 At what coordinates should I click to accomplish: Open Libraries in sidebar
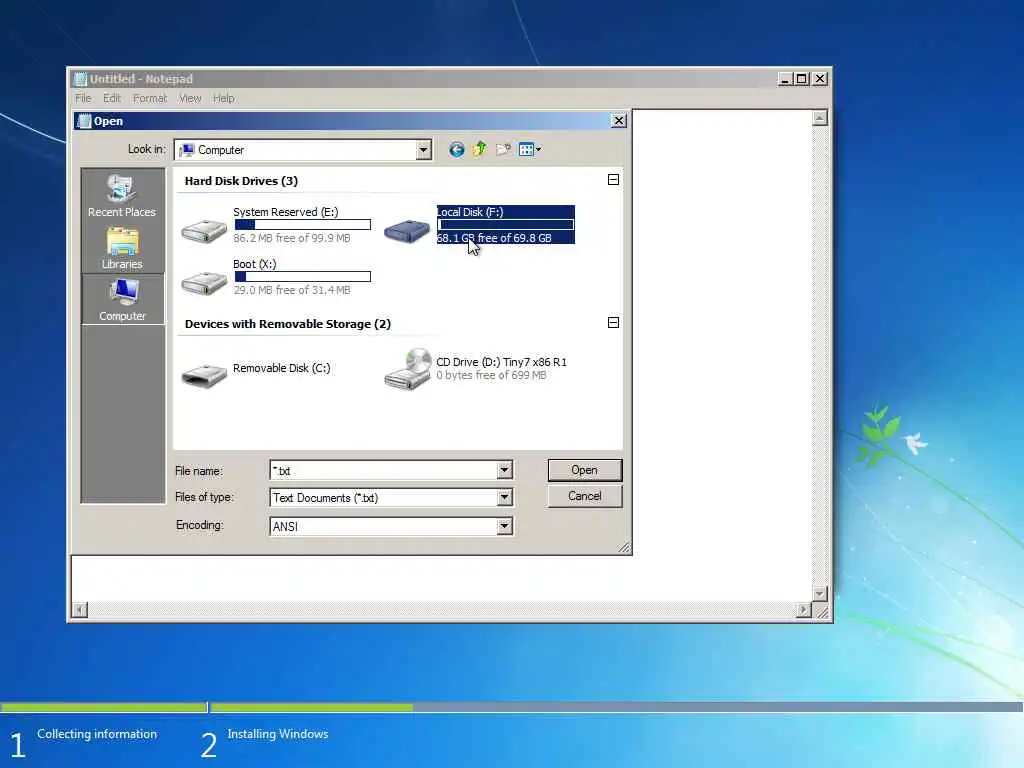tap(122, 248)
